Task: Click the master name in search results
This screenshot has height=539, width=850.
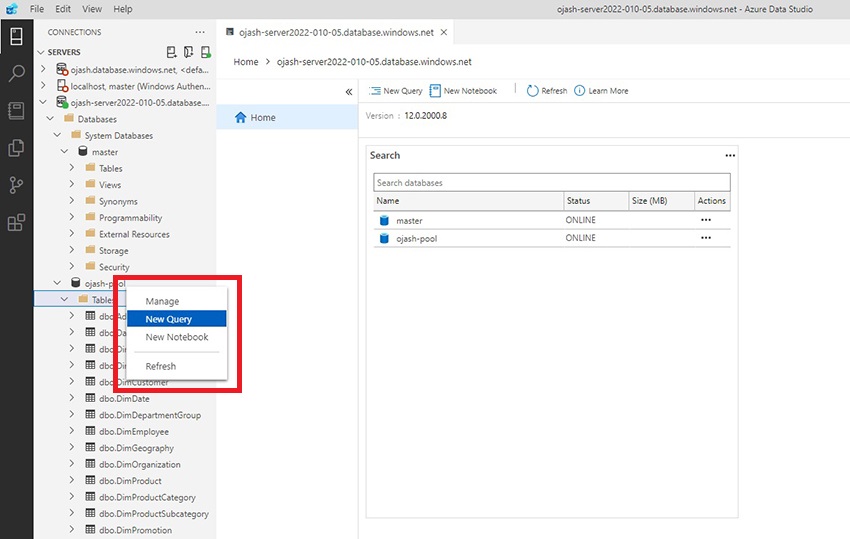Action: pyautogui.click(x=409, y=221)
